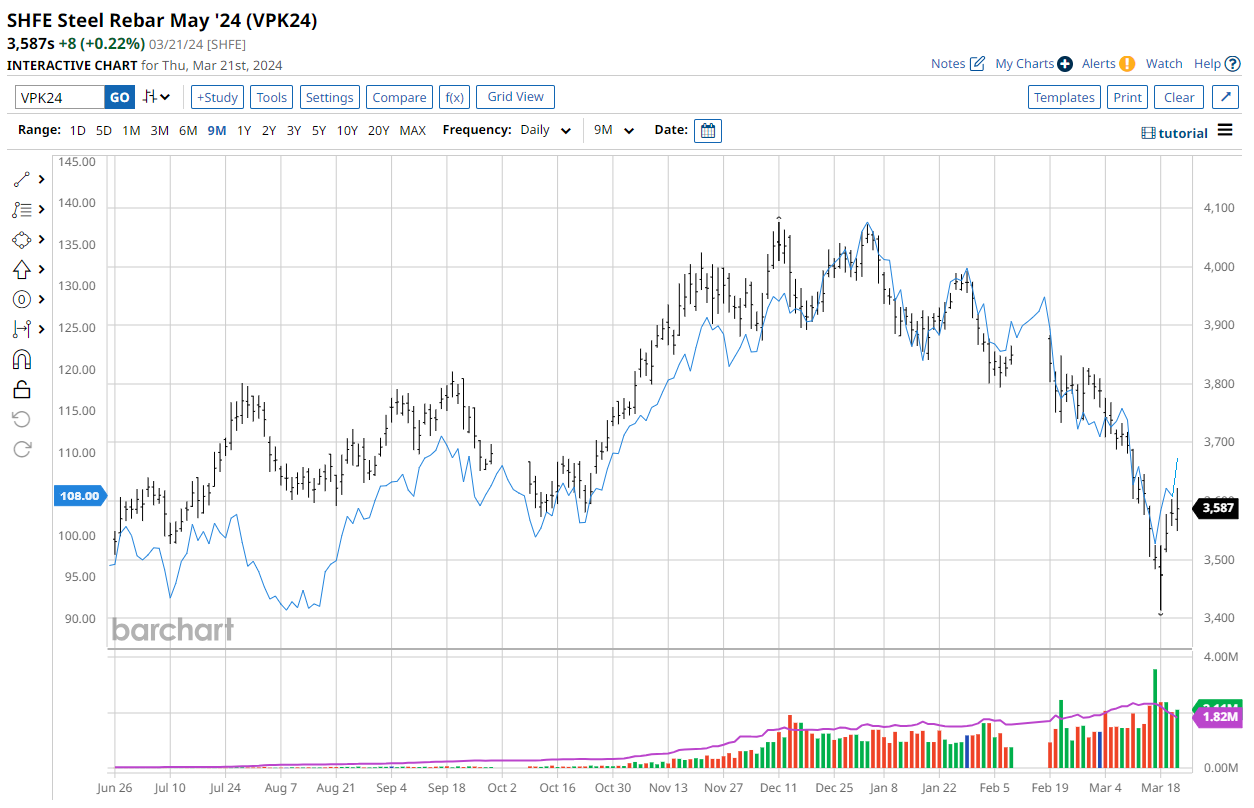Select the trend line drawing tool

pyautogui.click(x=22, y=180)
